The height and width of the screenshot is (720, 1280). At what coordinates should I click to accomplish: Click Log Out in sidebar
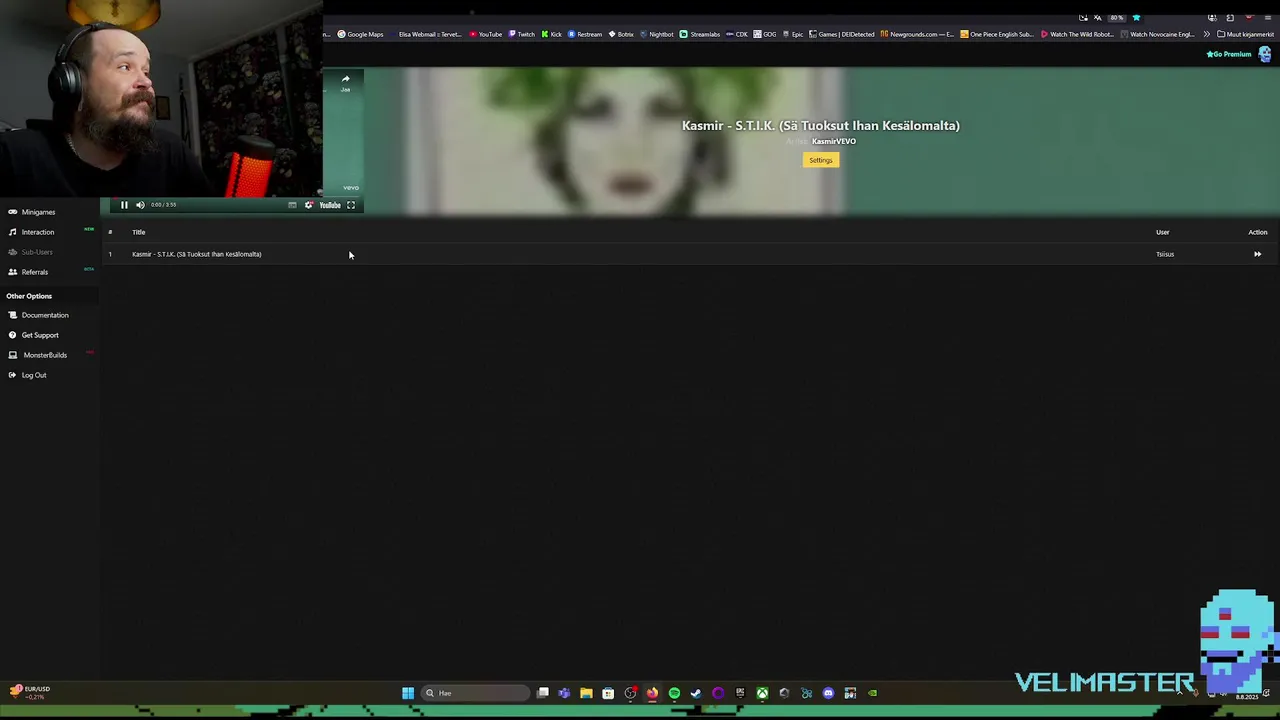point(34,375)
